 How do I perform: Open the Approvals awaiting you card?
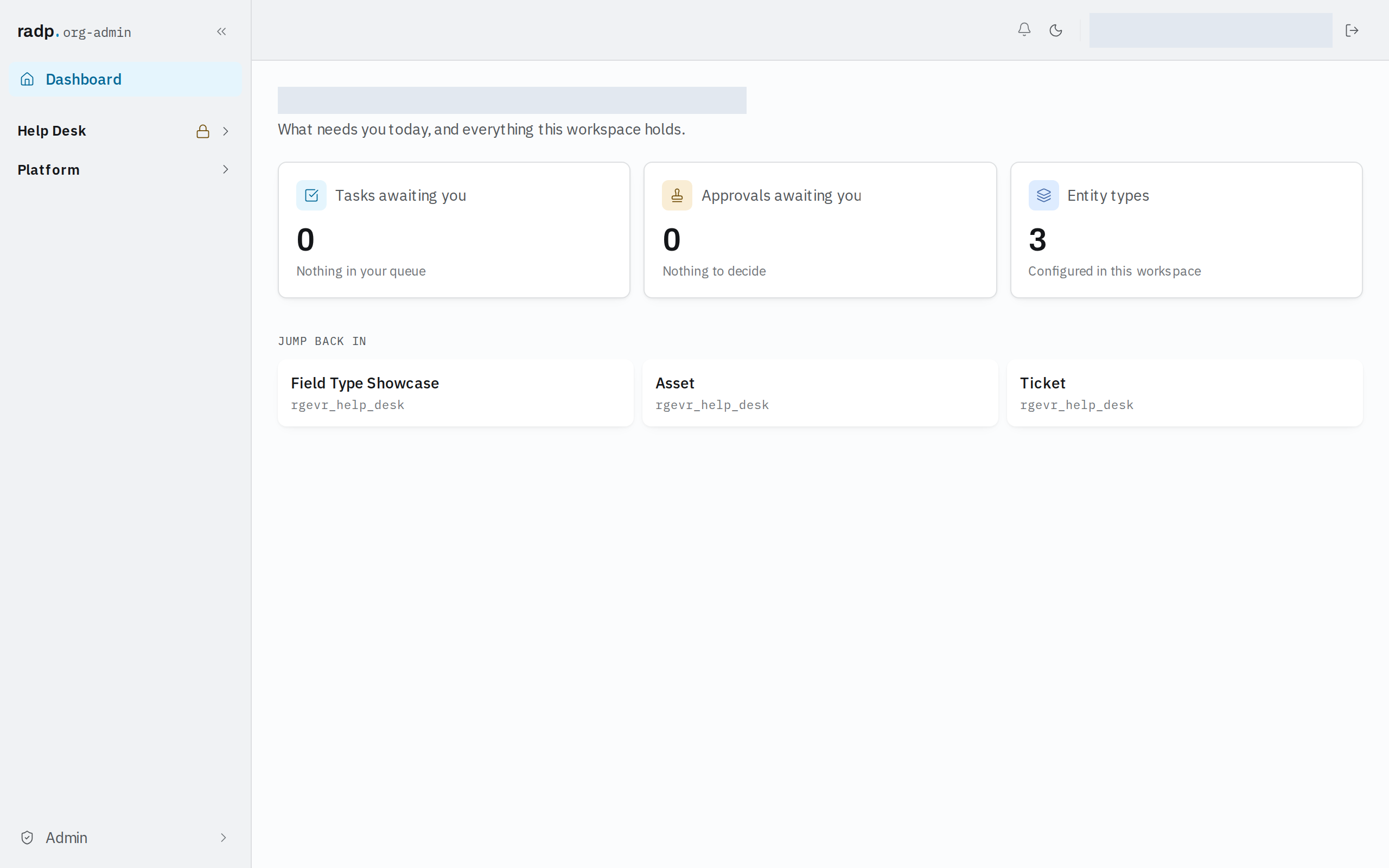pyautogui.click(x=820, y=229)
